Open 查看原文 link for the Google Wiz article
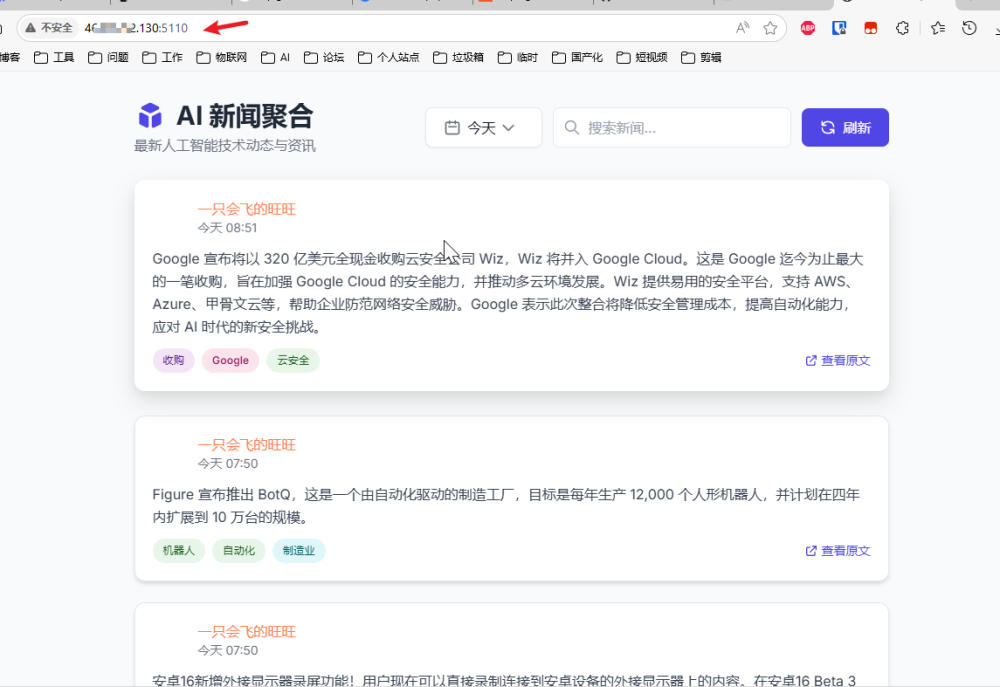The width and height of the screenshot is (1000, 687). (838, 360)
